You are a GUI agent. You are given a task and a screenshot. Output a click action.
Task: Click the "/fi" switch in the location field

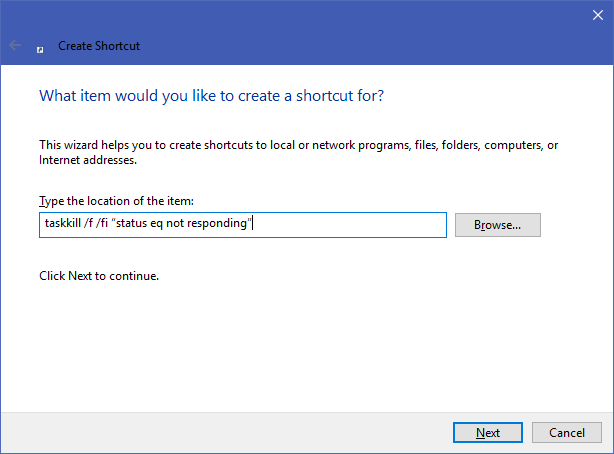[105, 224]
